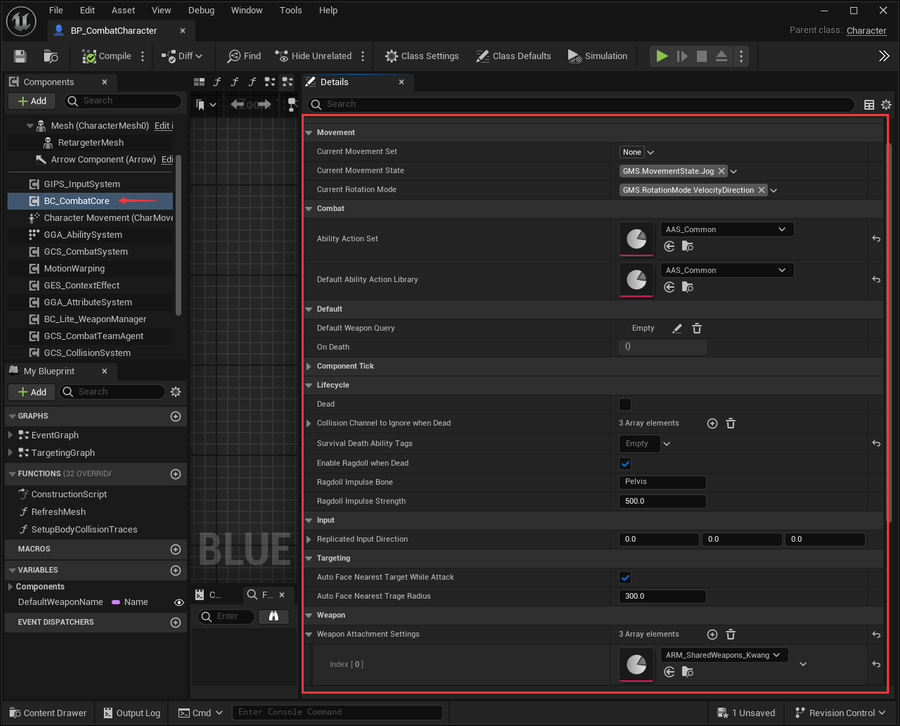Viewport: 900px width, 726px height.
Task: Open the Content Drawer
Action: tap(48, 713)
